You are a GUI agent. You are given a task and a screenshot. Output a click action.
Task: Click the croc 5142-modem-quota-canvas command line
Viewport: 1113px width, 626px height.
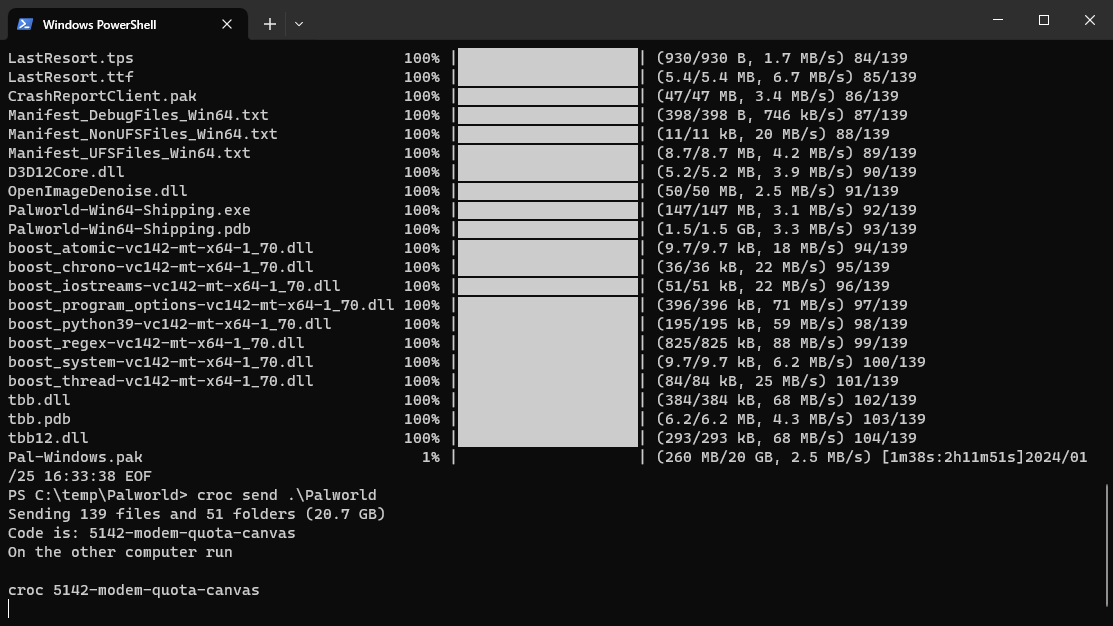[133, 591]
